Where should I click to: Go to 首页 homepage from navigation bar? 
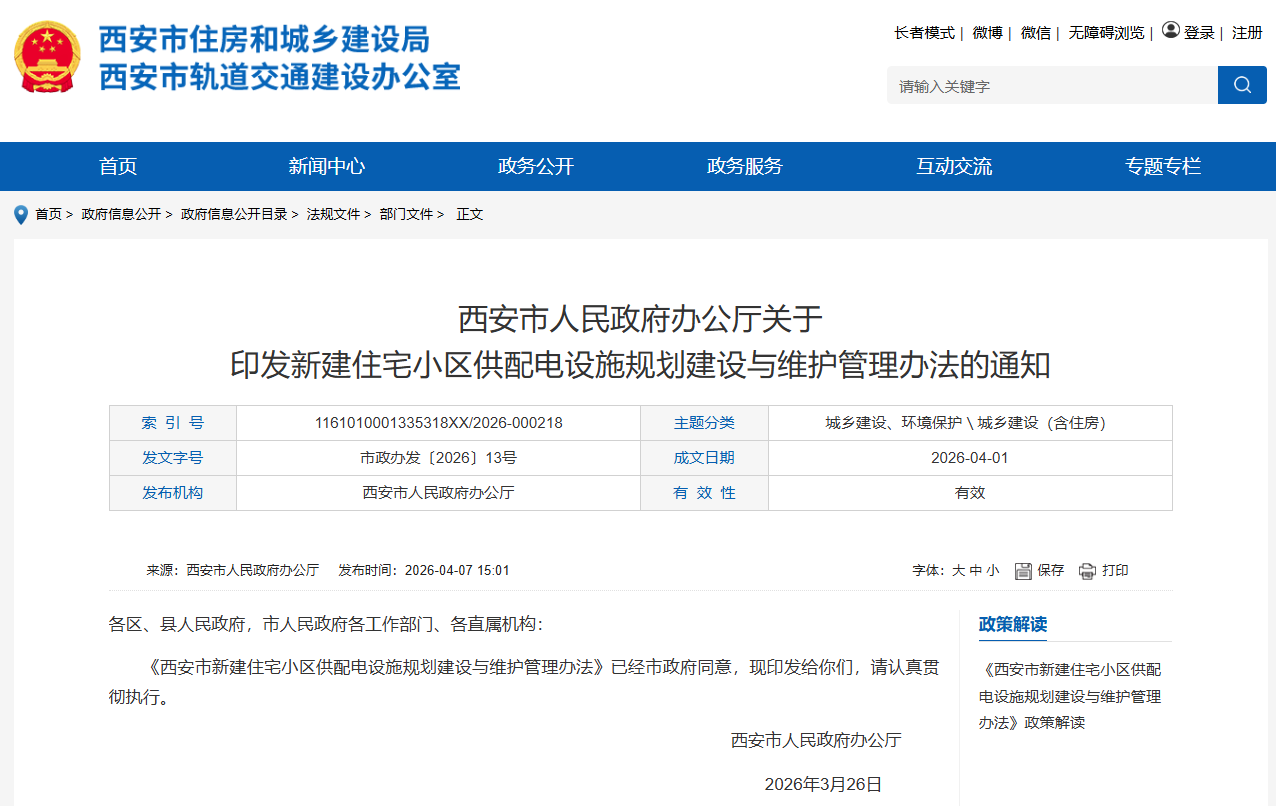coord(118,166)
